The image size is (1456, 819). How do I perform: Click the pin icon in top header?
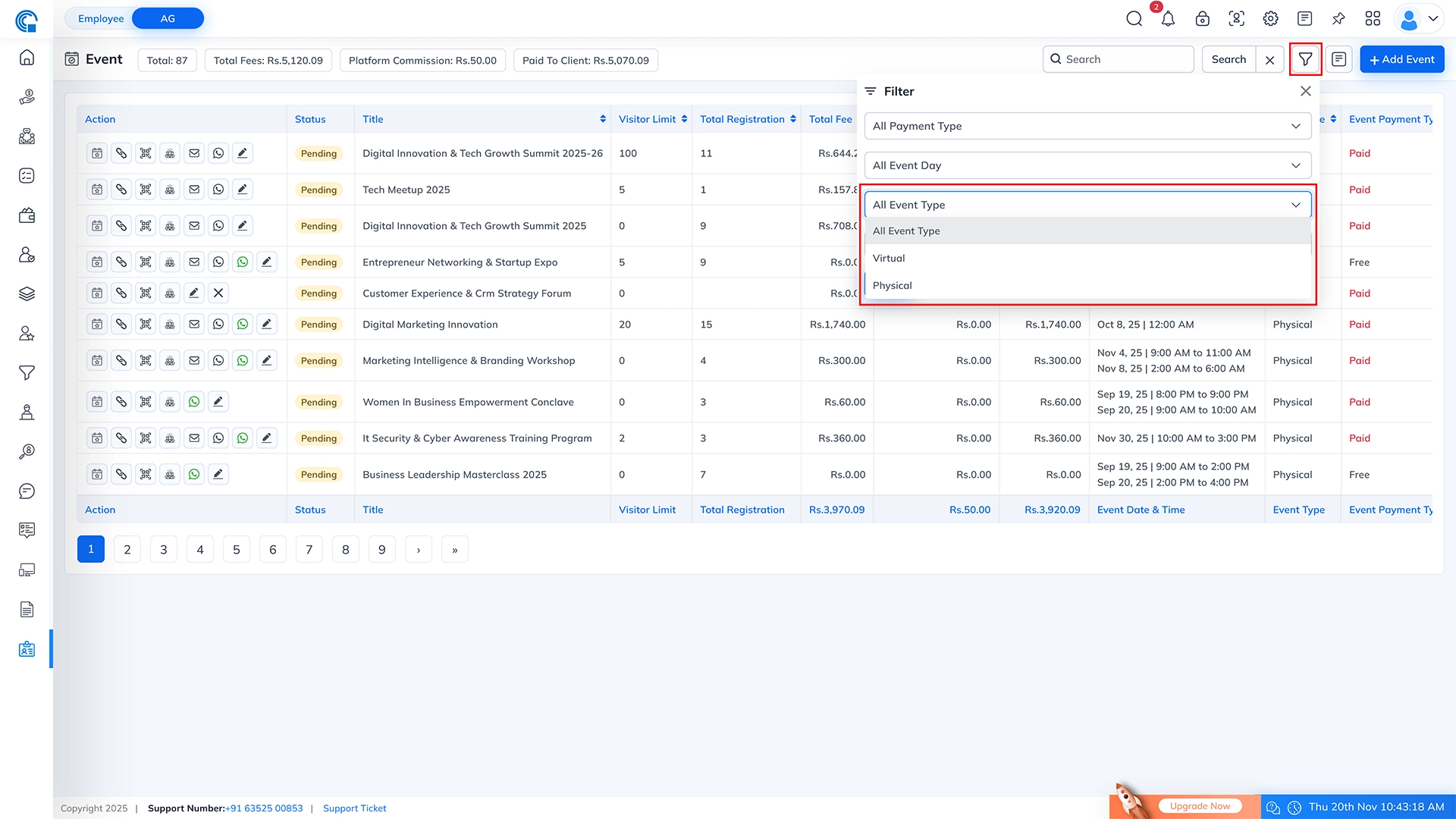[x=1338, y=19]
